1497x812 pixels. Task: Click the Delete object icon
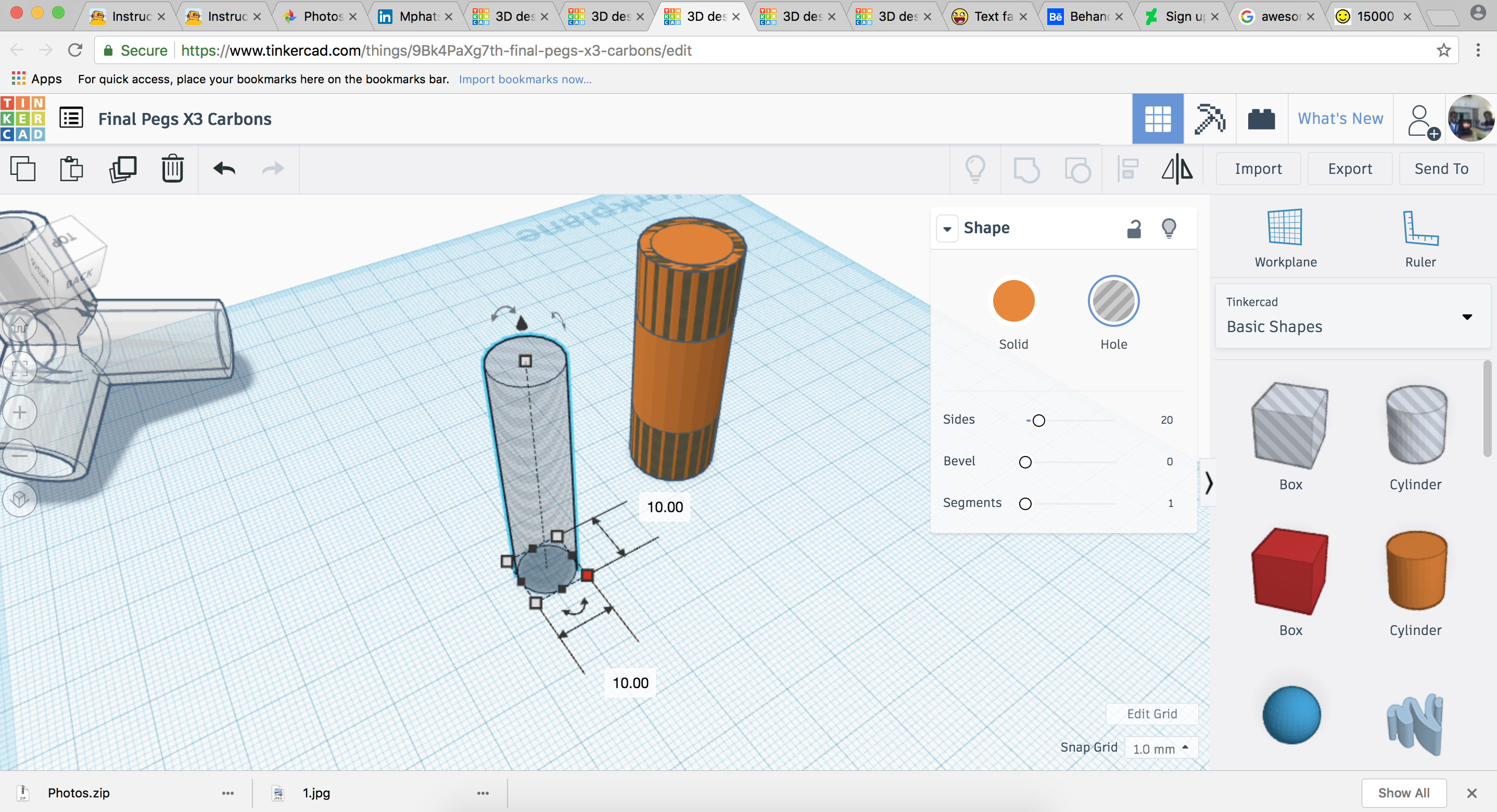pos(172,168)
